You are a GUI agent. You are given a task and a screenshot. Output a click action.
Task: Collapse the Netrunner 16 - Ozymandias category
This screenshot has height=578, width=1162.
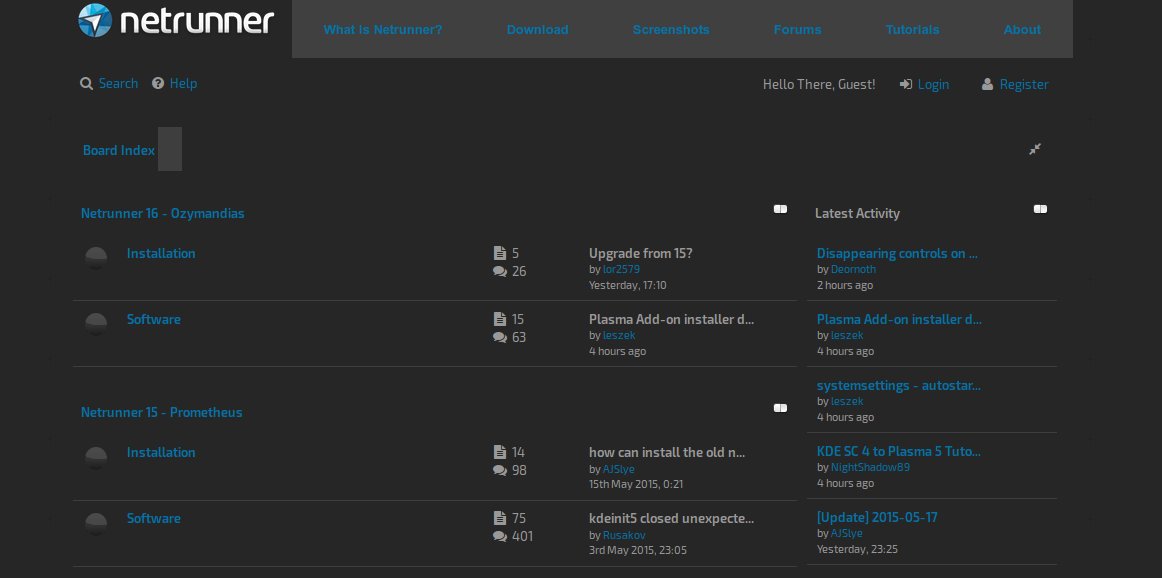coord(780,209)
